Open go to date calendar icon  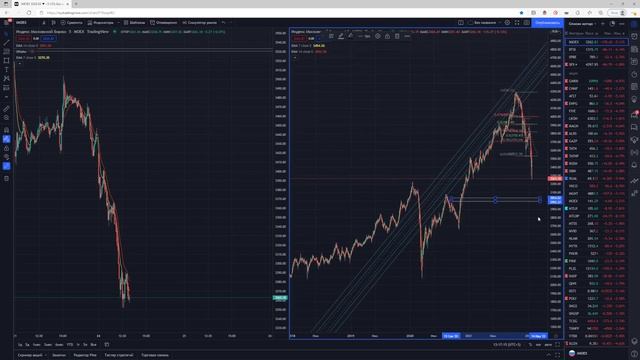107,345
